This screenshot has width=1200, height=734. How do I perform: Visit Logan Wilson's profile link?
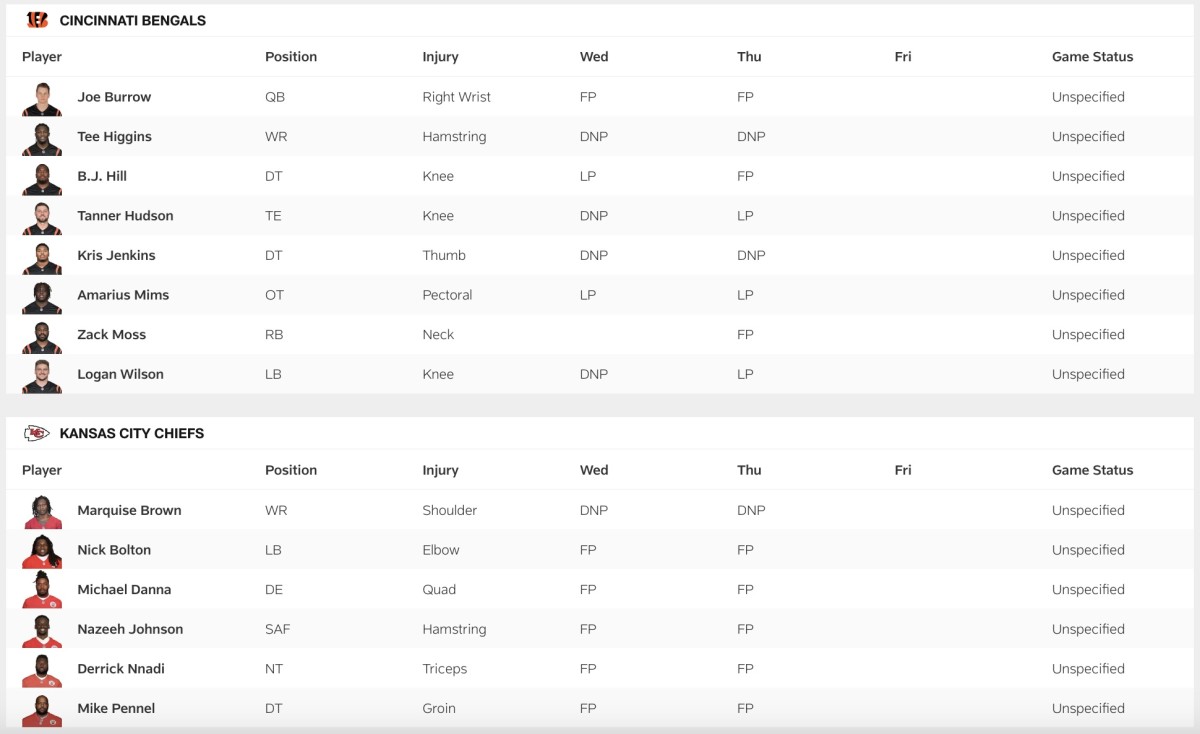tap(120, 374)
